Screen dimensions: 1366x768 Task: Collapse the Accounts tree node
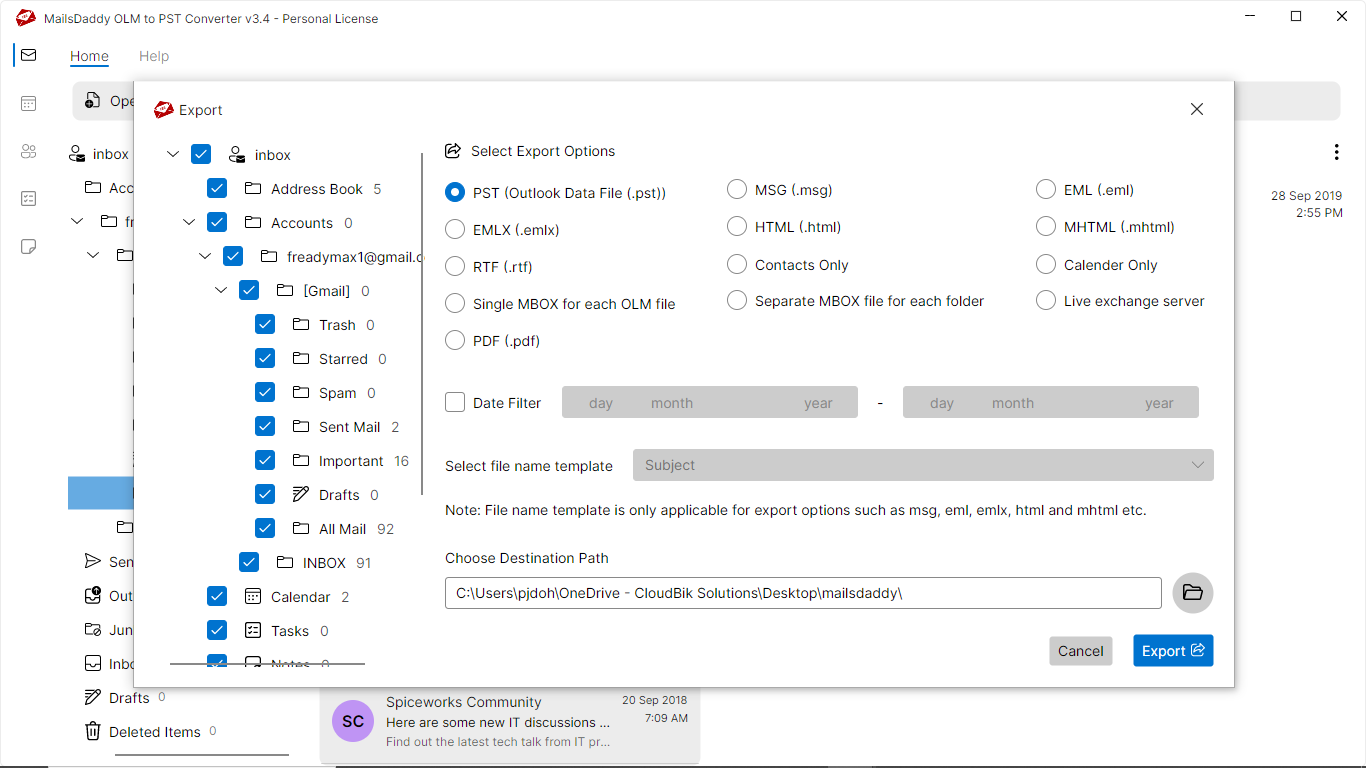click(189, 223)
